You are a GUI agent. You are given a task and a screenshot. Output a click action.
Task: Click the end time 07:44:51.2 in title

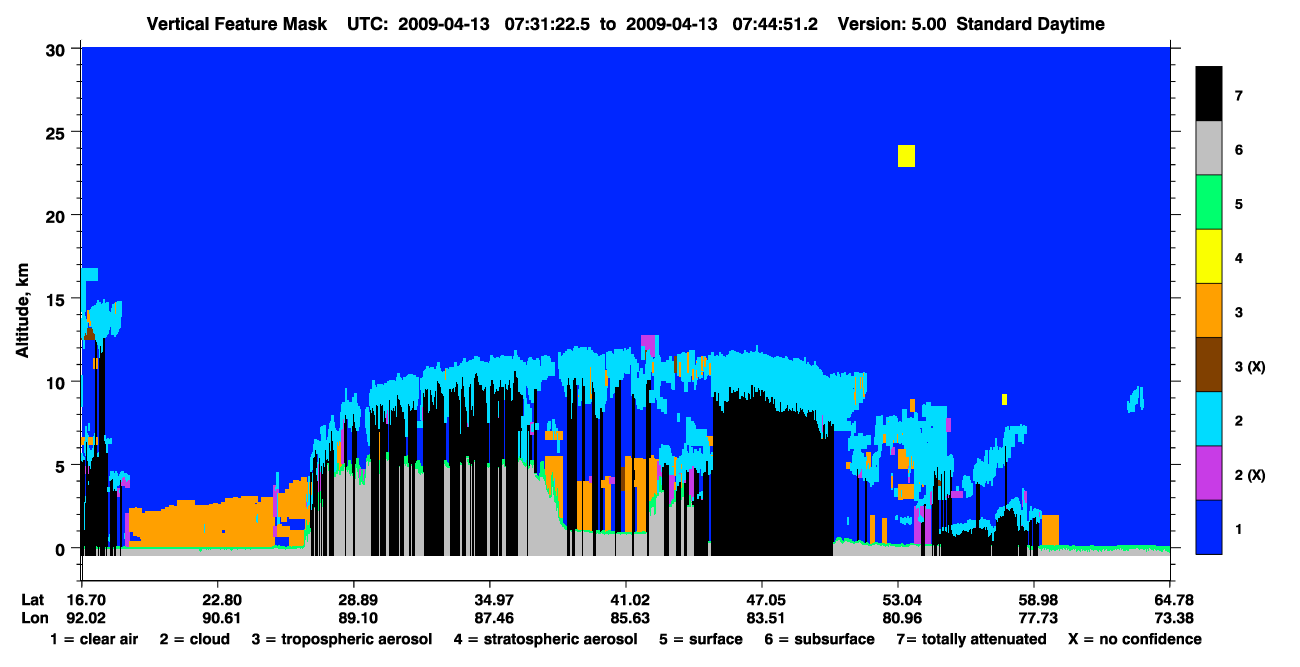tap(775, 24)
